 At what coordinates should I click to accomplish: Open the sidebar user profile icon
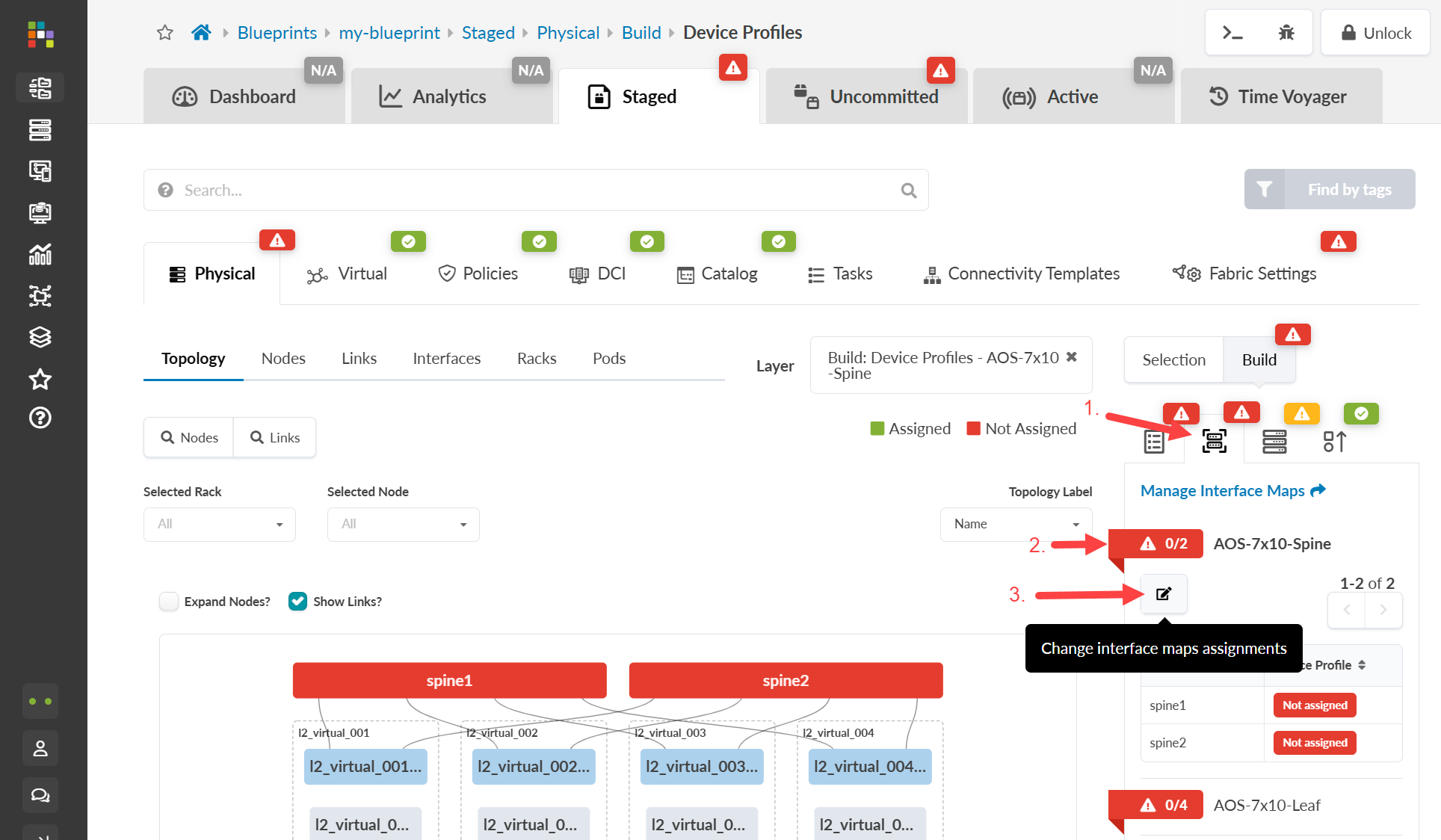(x=40, y=748)
